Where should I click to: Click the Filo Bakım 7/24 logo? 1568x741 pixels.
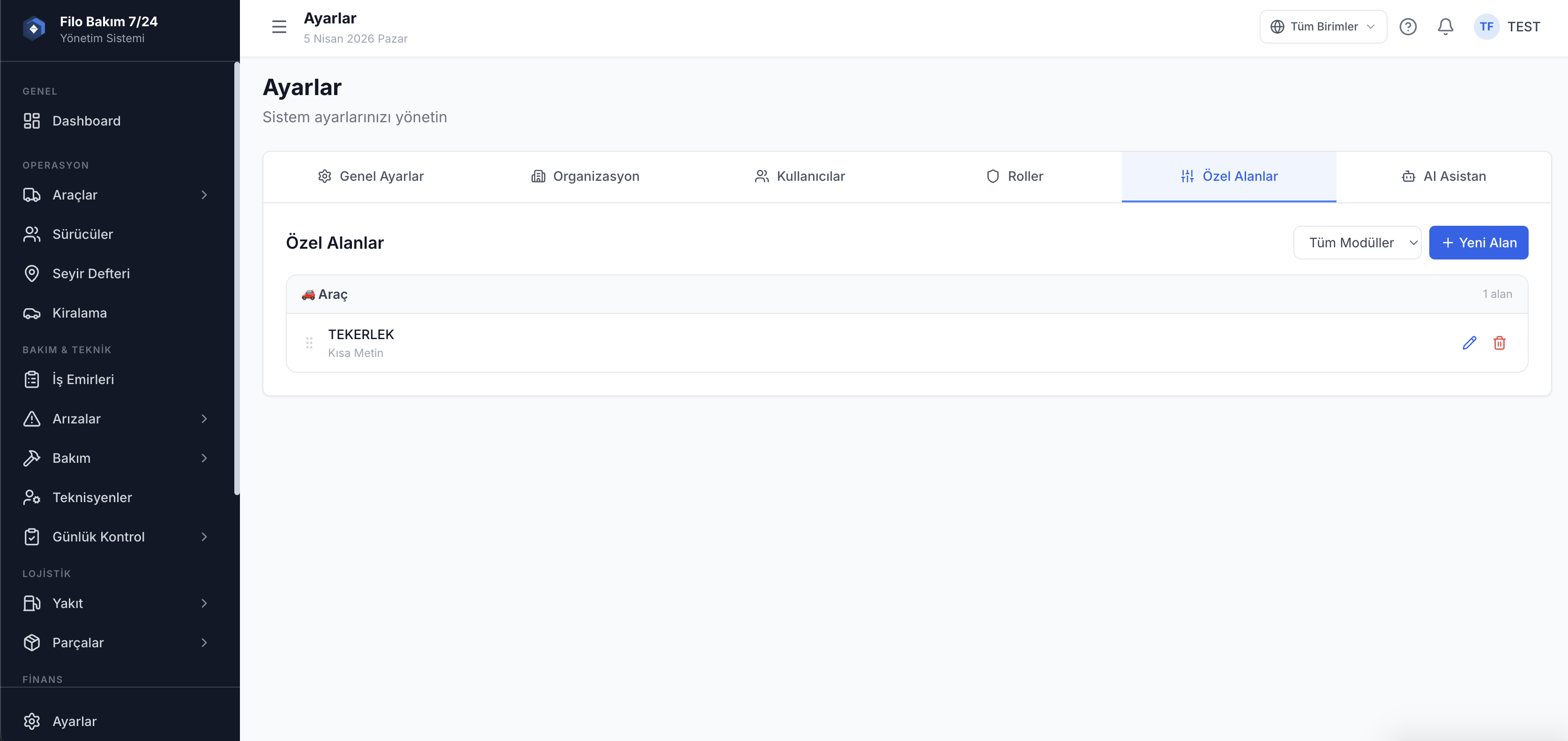(x=34, y=29)
